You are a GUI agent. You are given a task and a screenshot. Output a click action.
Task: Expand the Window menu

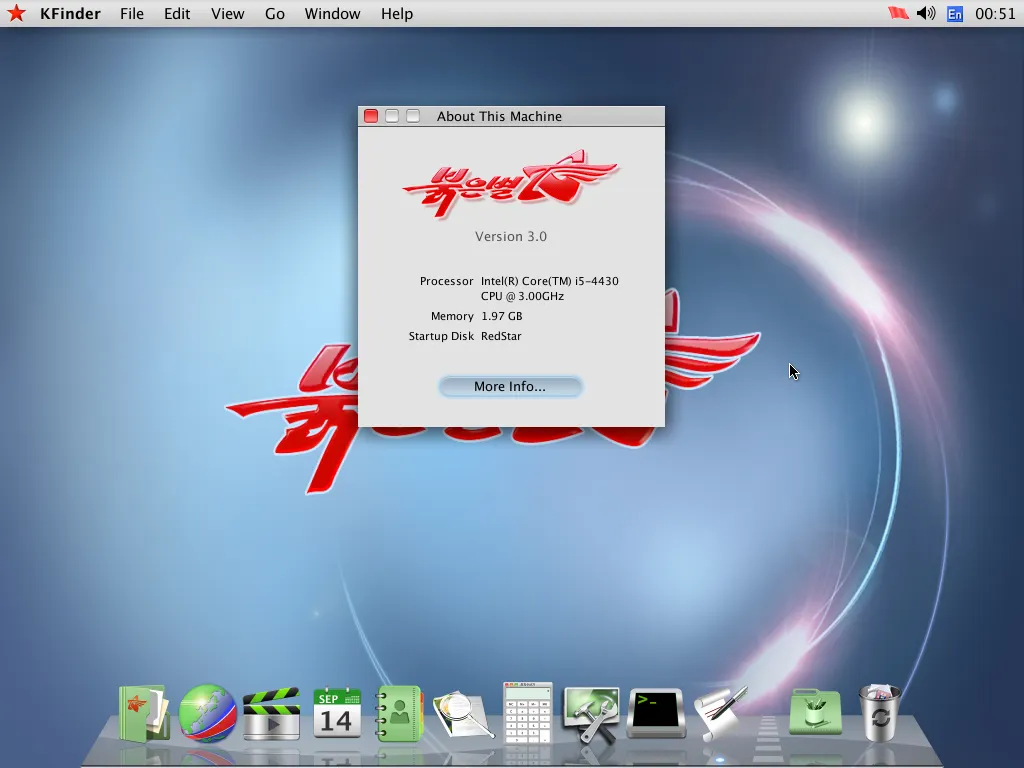coord(332,13)
